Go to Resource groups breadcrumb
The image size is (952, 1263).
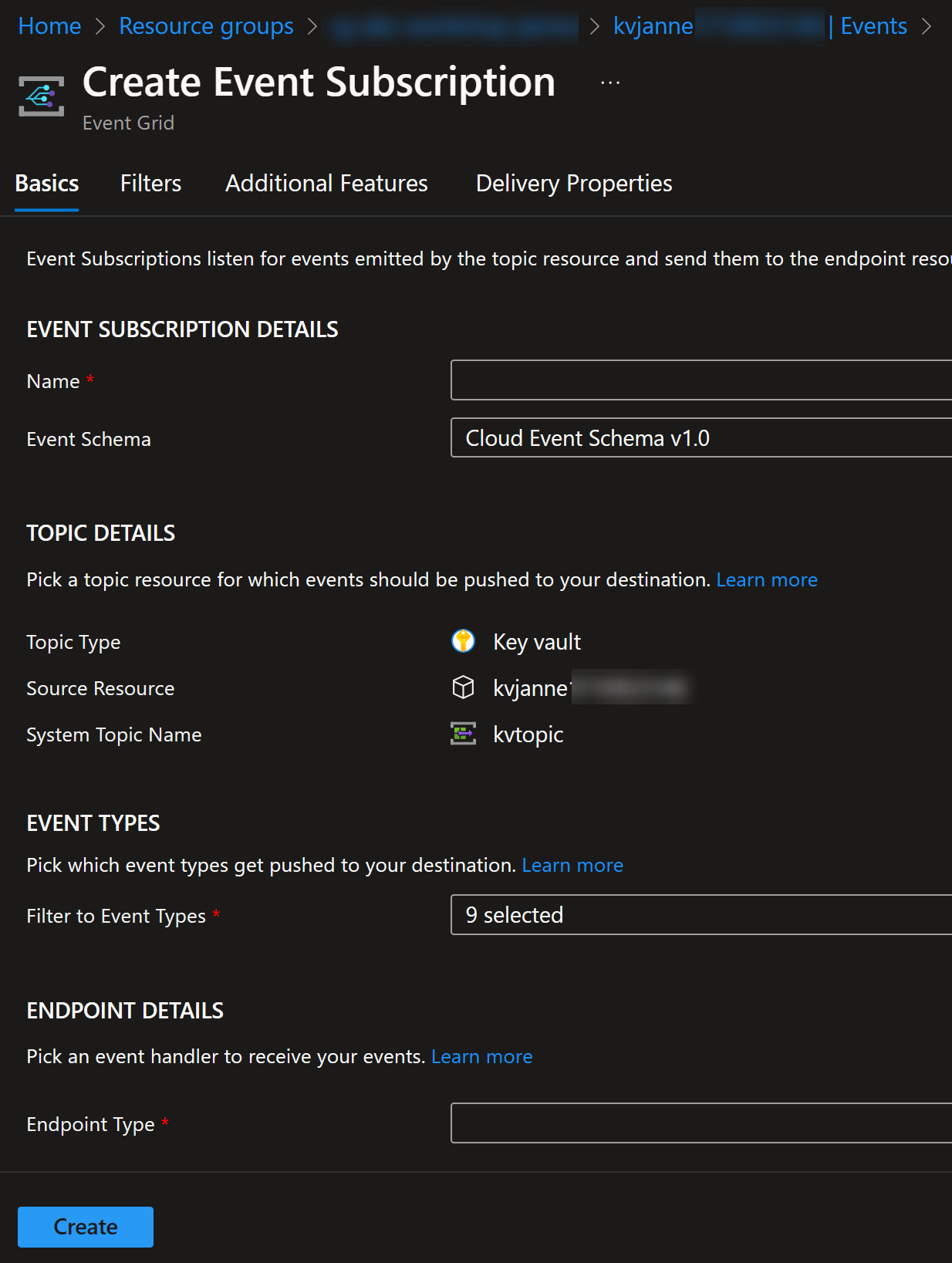pos(206,26)
